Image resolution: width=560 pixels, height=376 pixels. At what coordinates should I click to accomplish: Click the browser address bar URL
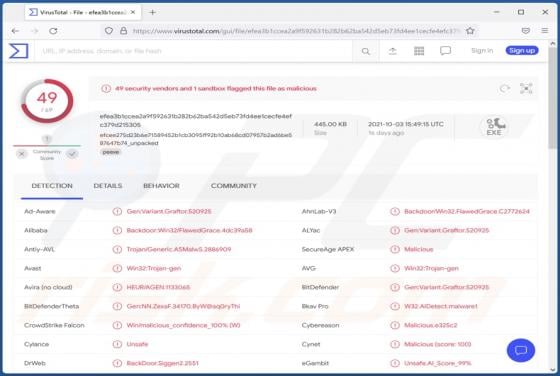(x=296, y=31)
